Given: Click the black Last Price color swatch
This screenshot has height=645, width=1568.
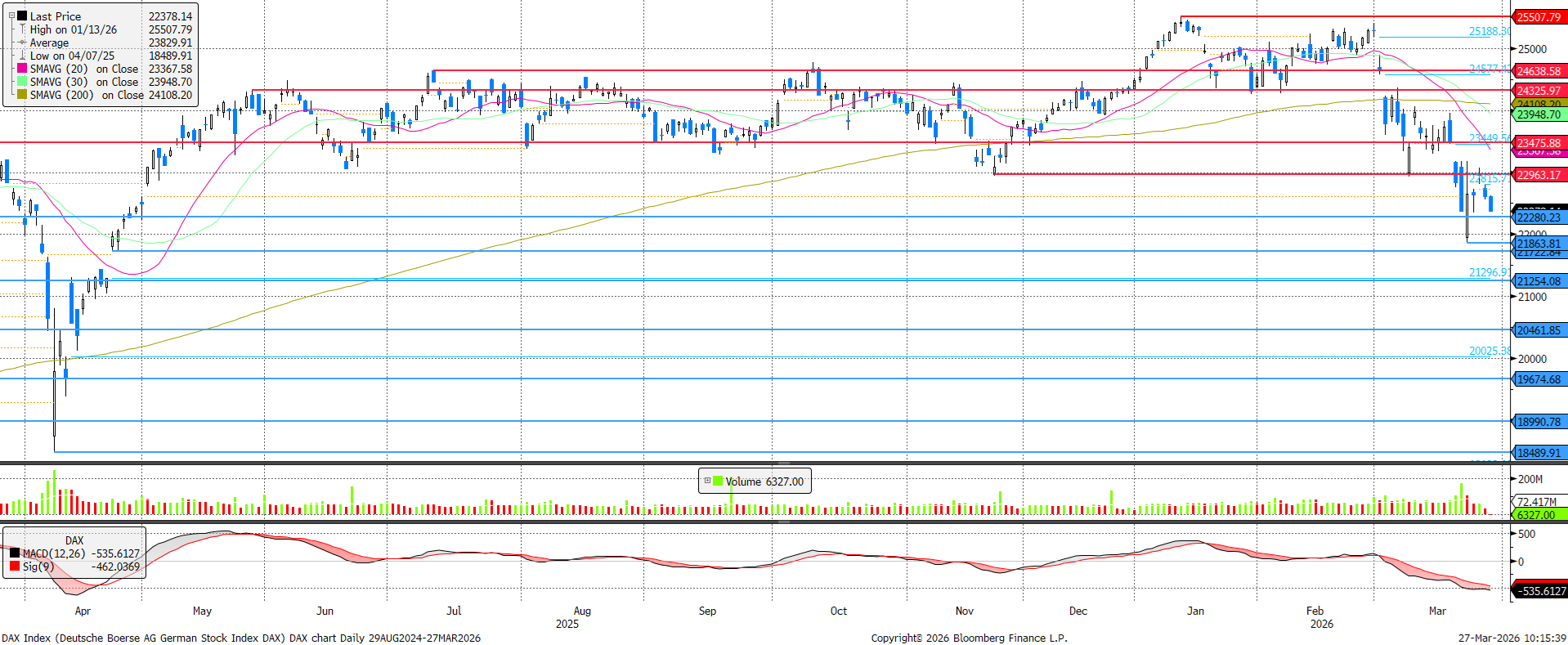Looking at the screenshot, I should (x=22, y=16).
